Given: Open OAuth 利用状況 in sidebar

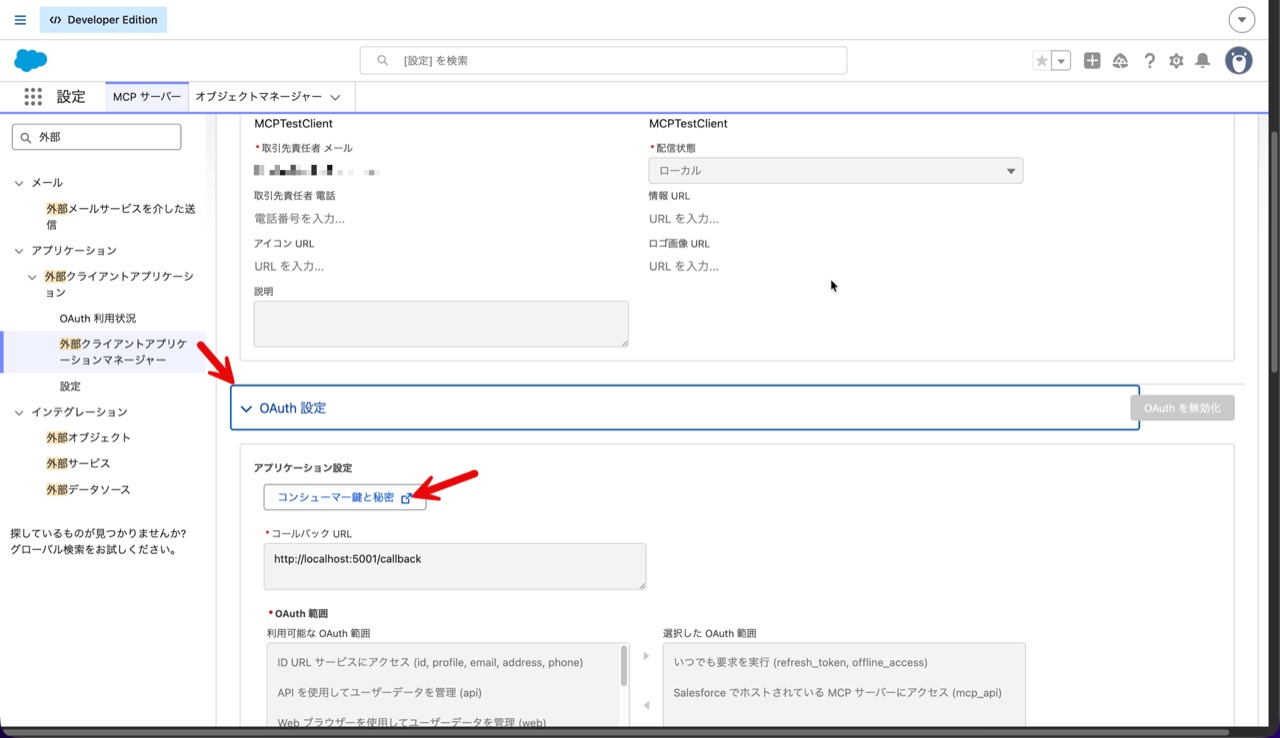Looking at the screenshot, I should coord(97,318).
